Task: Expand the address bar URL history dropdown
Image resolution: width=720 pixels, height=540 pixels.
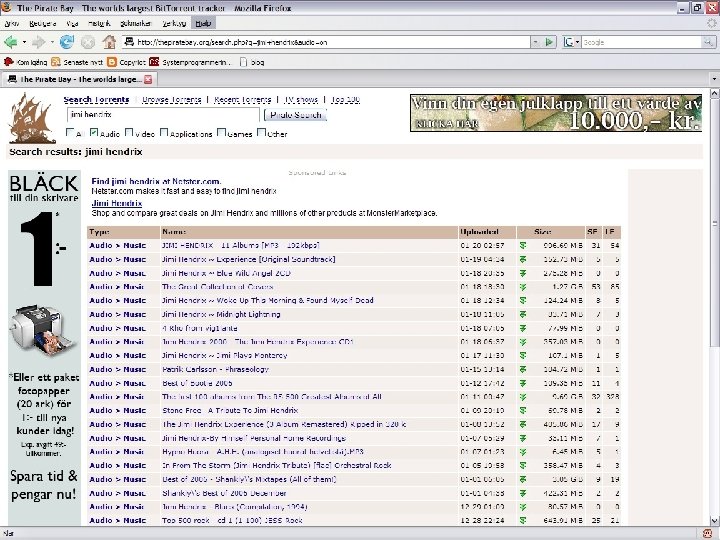Action: [x=536, y=42]
